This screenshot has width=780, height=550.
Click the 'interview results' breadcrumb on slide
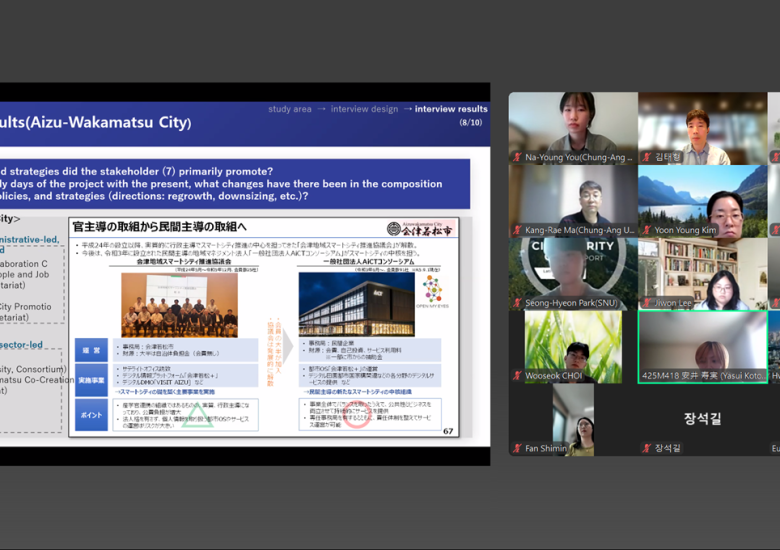(x=451, y=109)
